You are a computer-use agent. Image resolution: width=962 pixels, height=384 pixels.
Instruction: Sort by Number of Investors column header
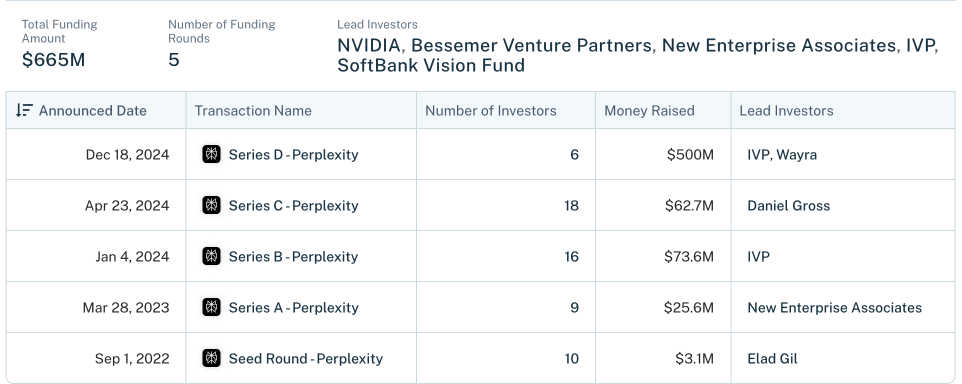(491, 110)
